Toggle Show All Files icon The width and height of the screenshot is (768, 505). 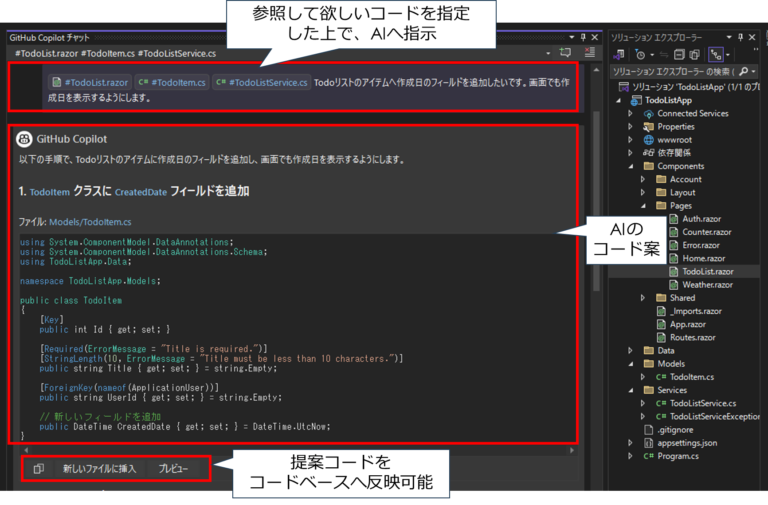[x=695, y=54]
